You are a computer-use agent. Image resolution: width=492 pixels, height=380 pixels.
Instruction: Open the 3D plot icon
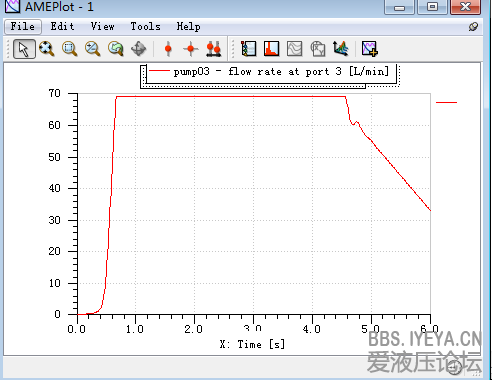[341, 49]
